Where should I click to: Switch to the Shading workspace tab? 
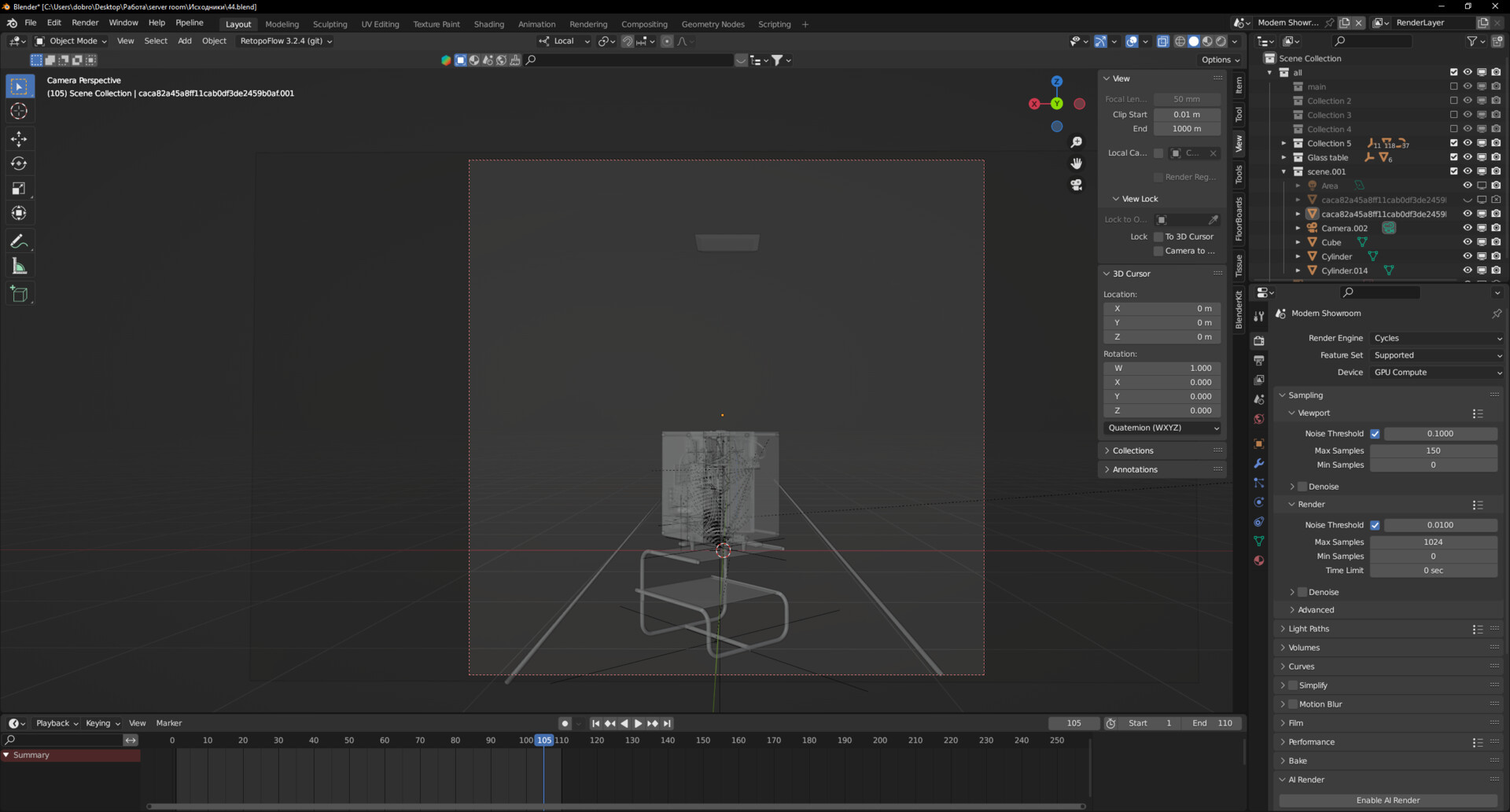(488, 24)
